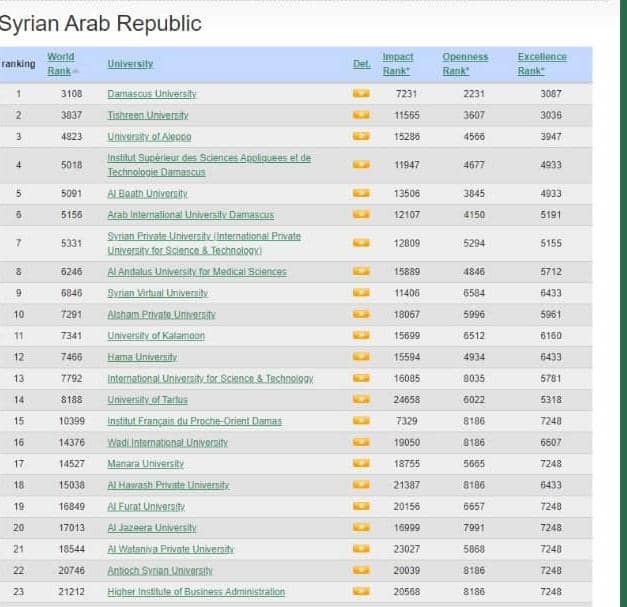
Task: Open the Antioch Syrian University link
Action: pos(160,571)
